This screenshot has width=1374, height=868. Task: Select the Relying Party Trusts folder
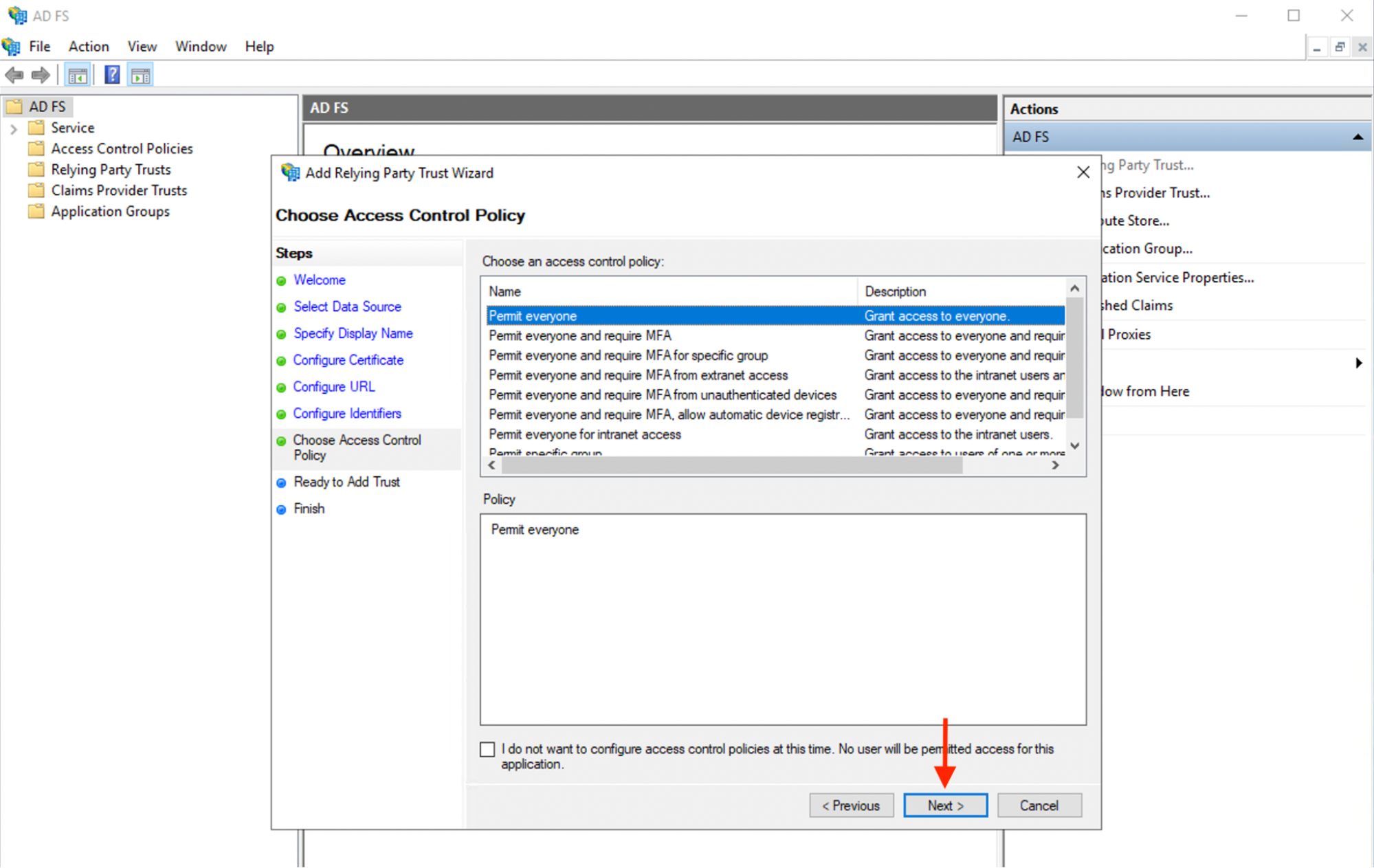click(111, 170)
